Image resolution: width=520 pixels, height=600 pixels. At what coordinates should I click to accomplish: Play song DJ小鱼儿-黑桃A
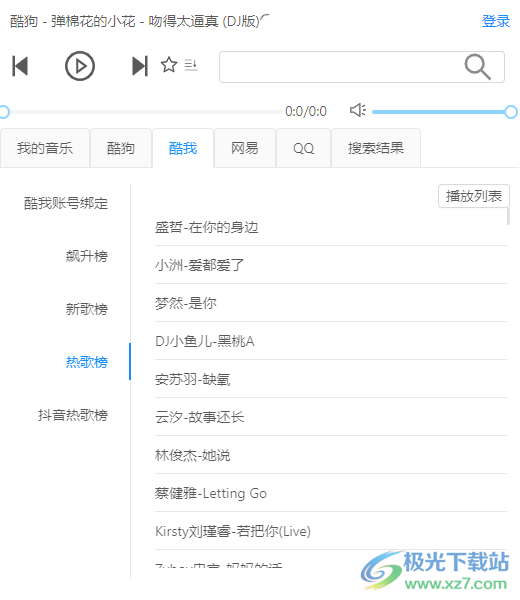331,341
